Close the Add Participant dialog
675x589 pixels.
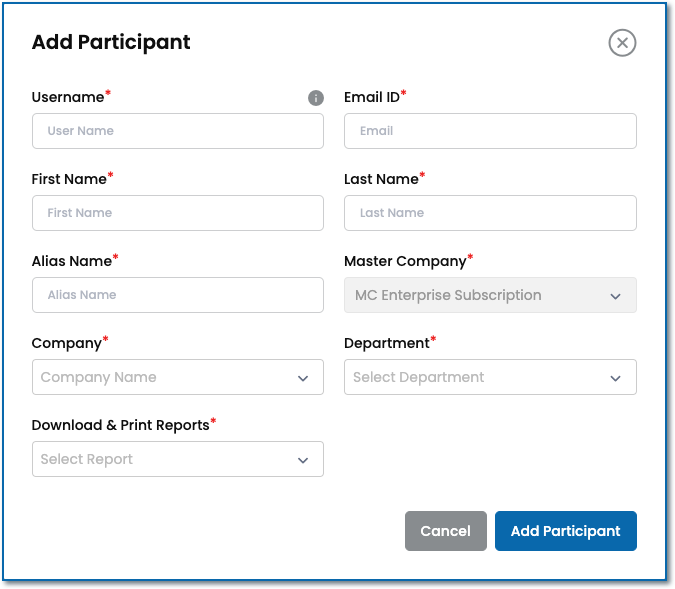tap(622, 43)
